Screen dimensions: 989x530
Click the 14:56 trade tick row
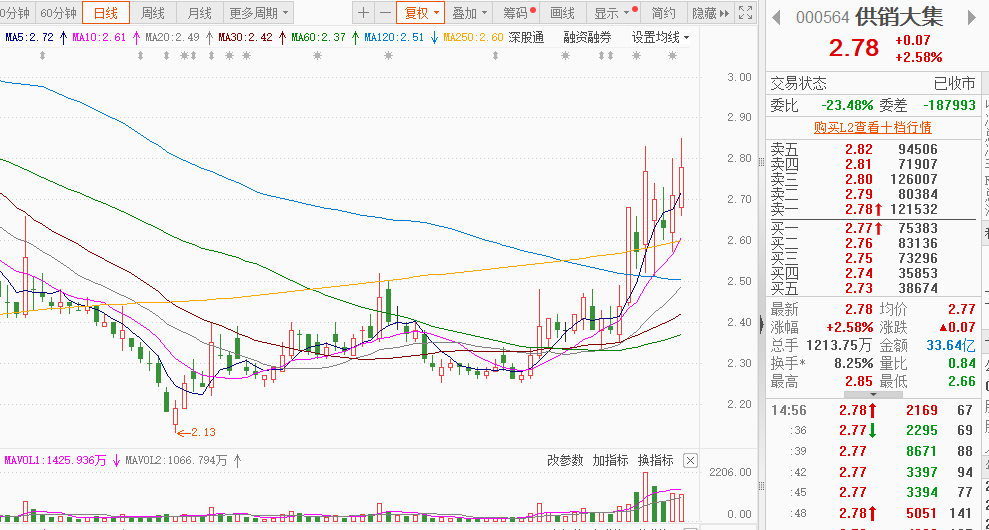click(x=872, y=411)
